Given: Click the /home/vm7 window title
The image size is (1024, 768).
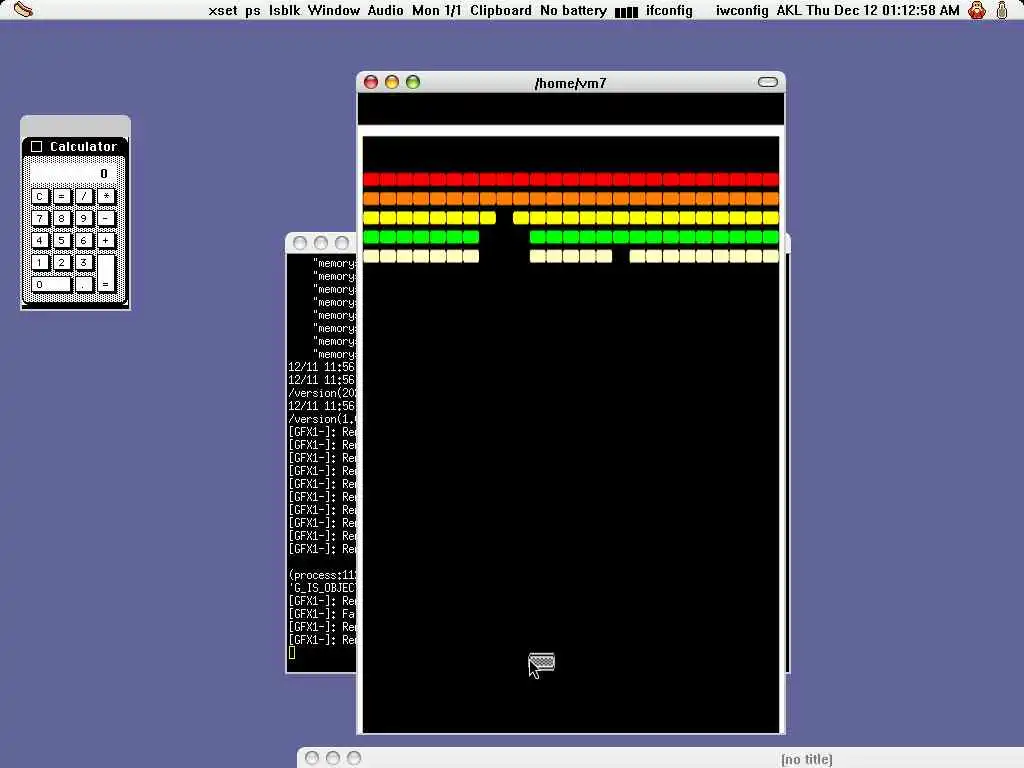Looking at the screenshot, I should point(570,83).
